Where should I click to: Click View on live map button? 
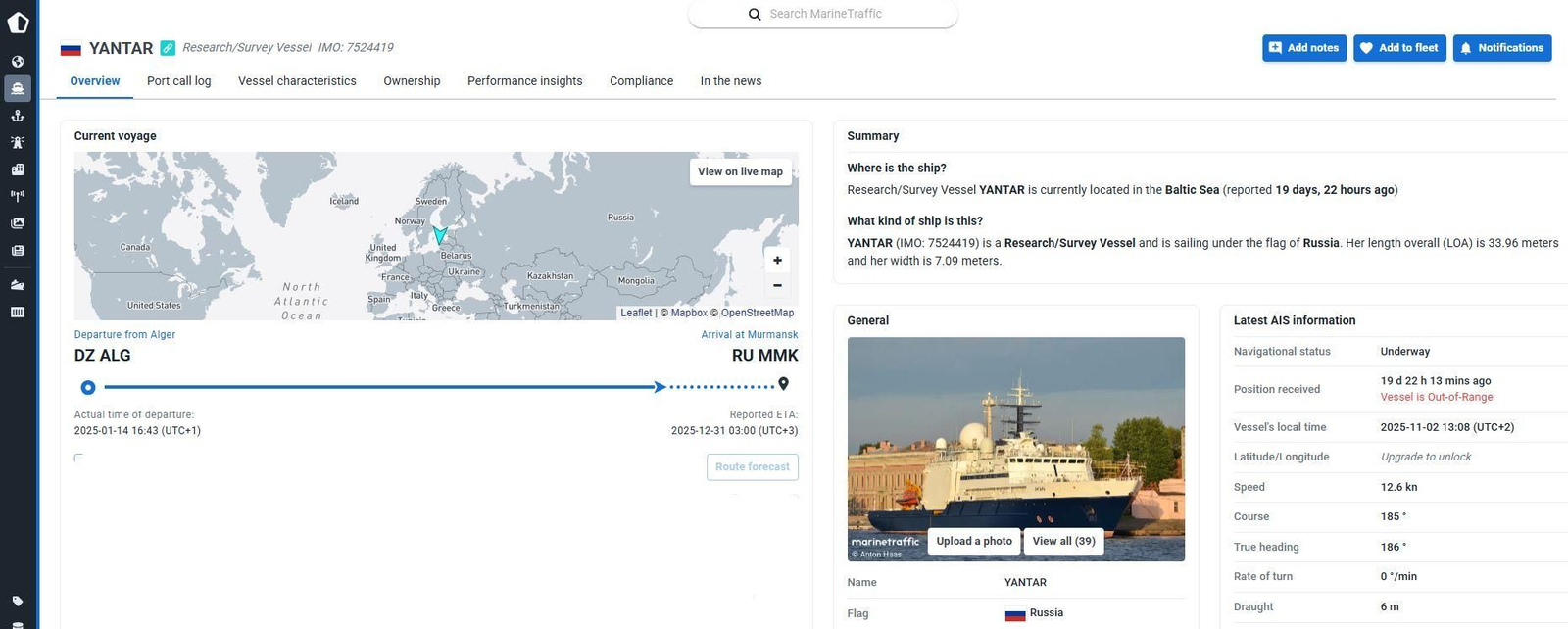pyautogui.click(x=740, y=171)
